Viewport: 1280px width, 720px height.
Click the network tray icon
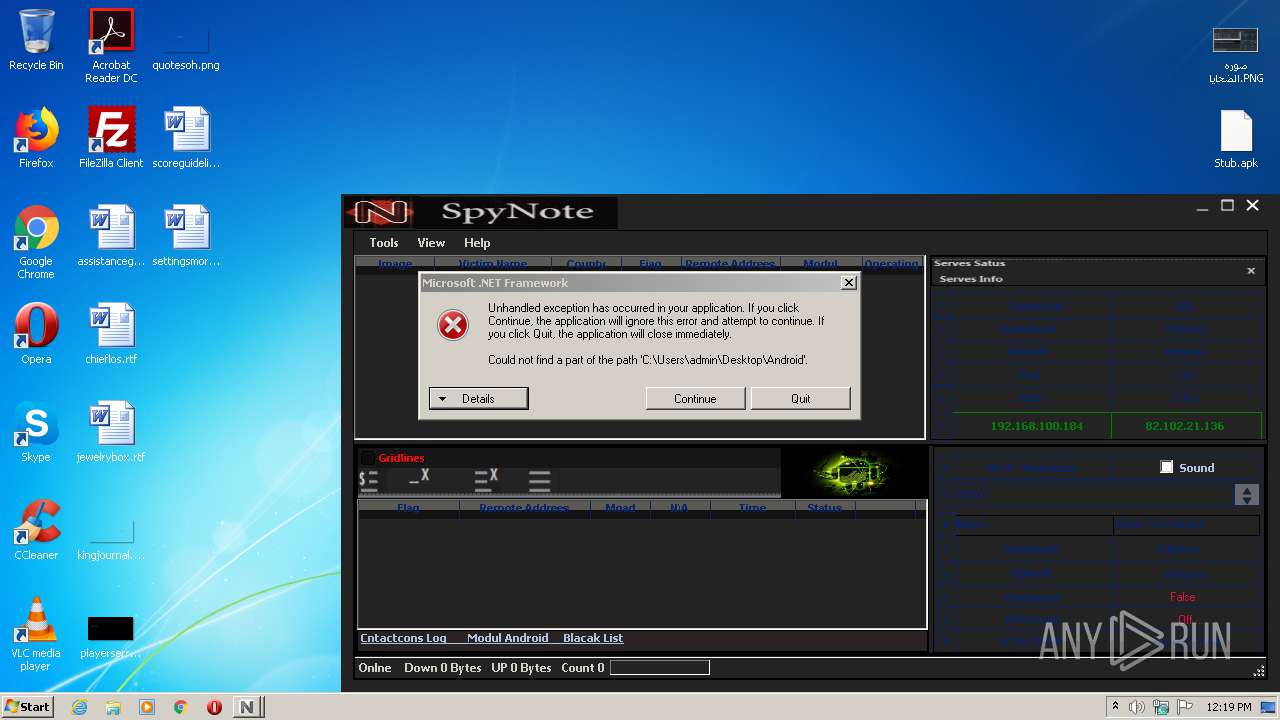pos(1160,707)
